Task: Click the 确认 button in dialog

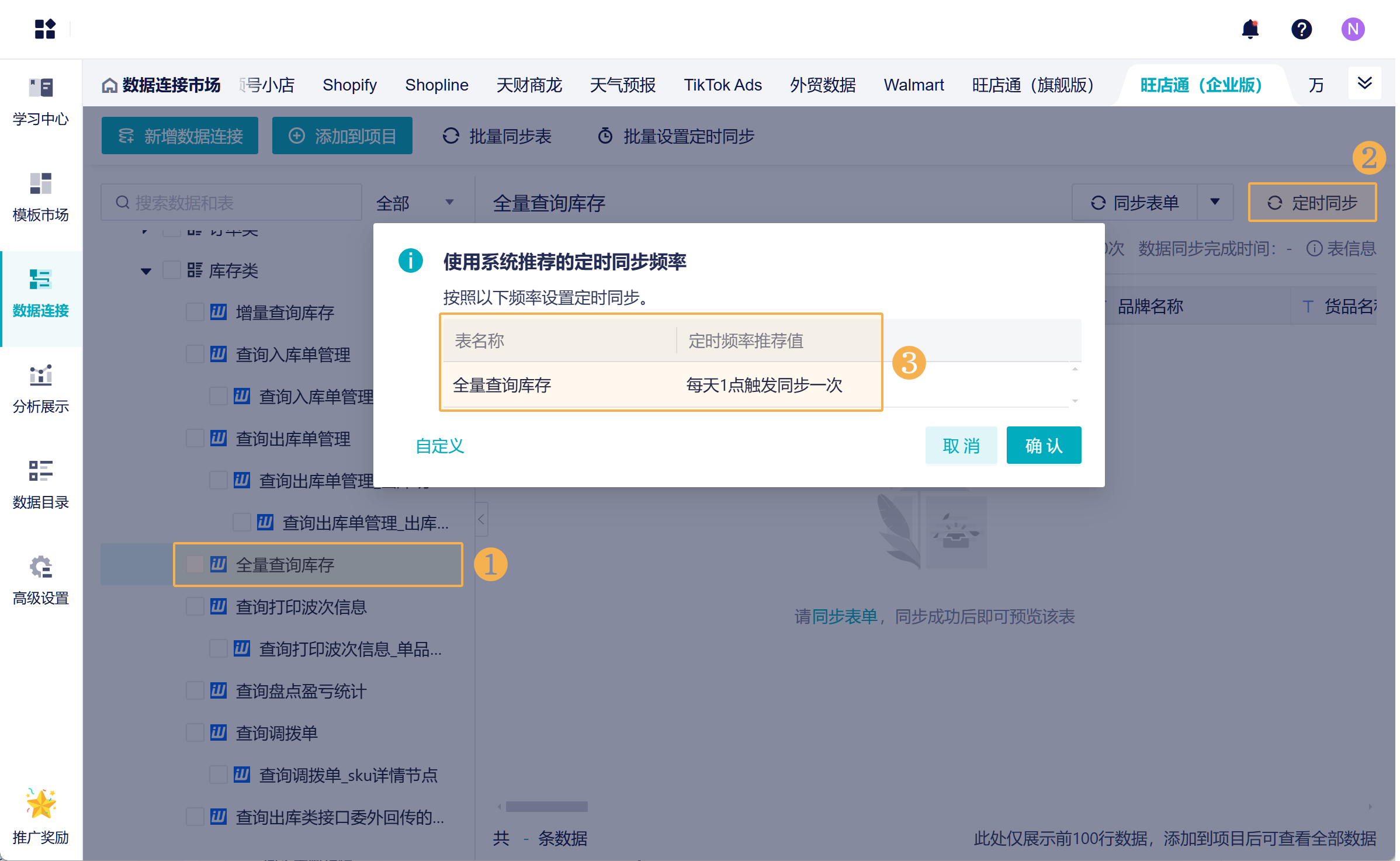Action: [1044, 445]
